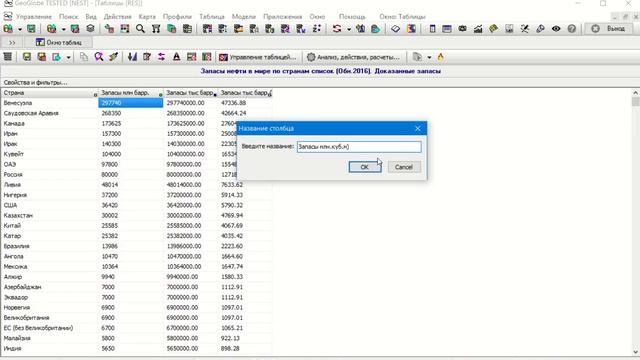The width and height of the screenshot is (640, 360).
Task: Click the letter A text format icon
Action: [176, 57]
